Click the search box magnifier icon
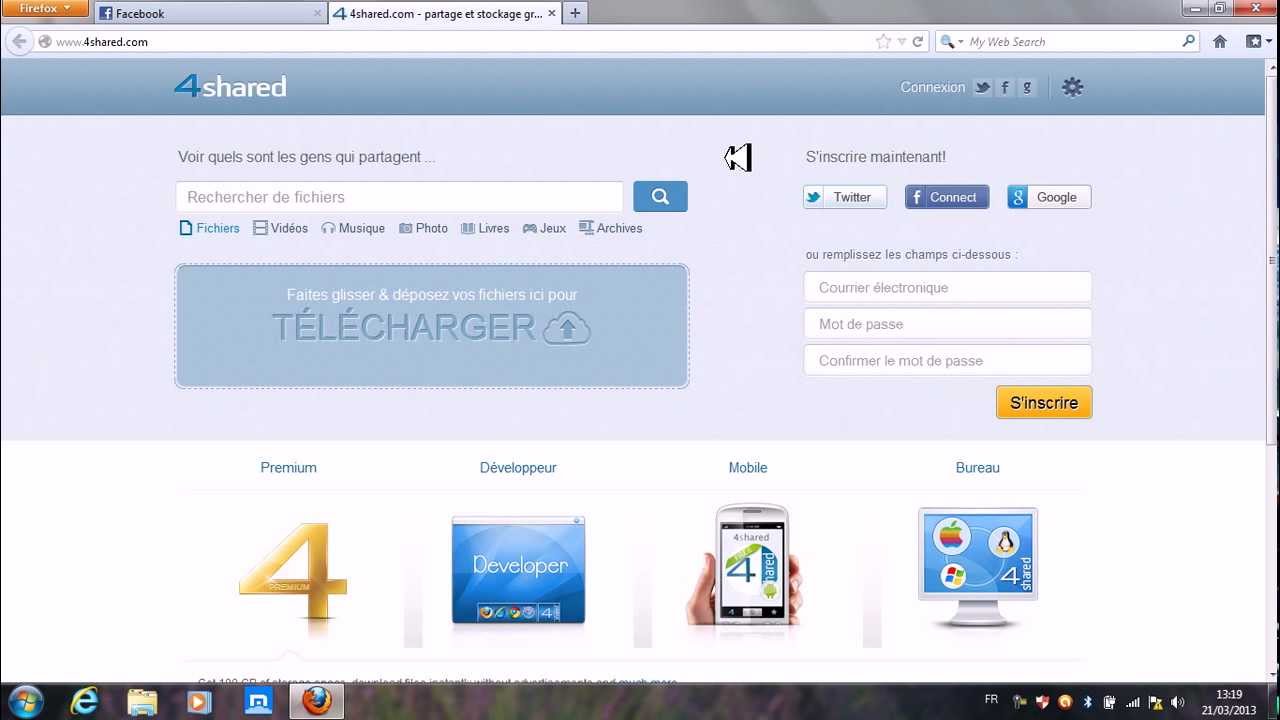Viewport: 1280px width, 720px height. point(1189,42)
